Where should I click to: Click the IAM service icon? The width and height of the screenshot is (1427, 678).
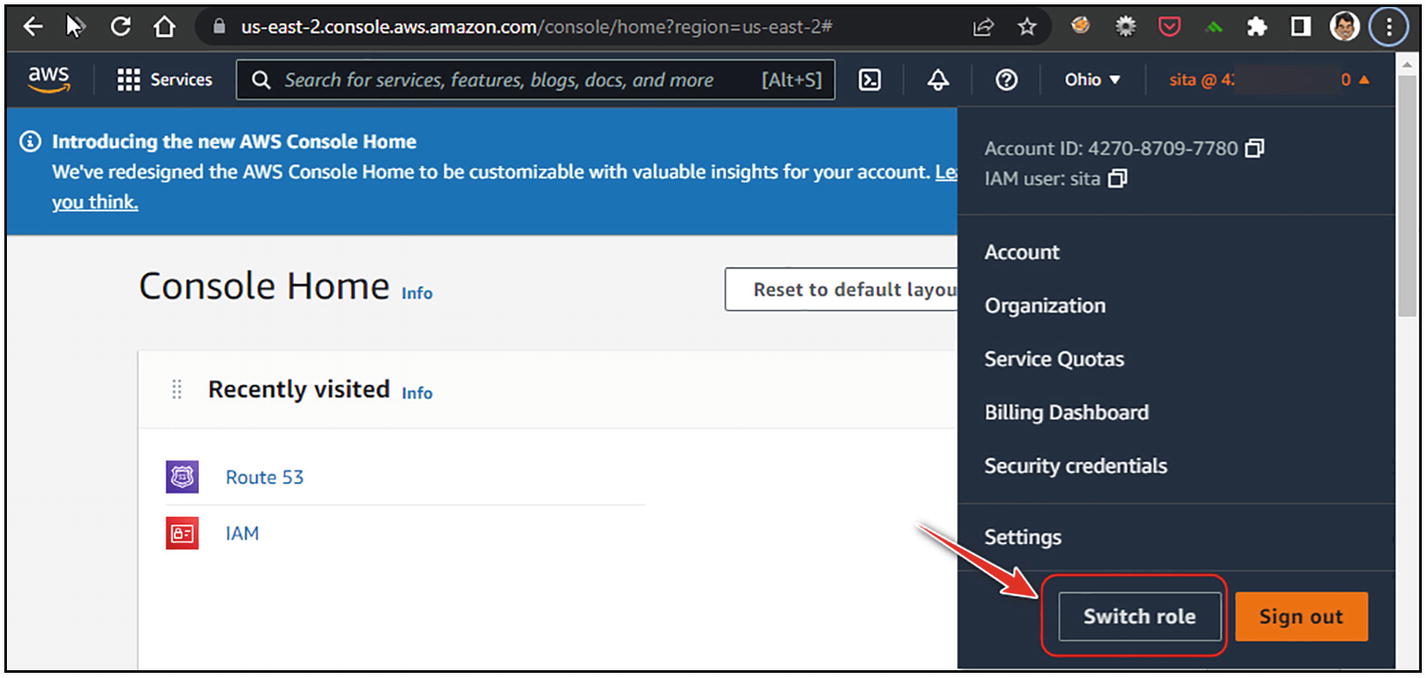coord(182,533)
